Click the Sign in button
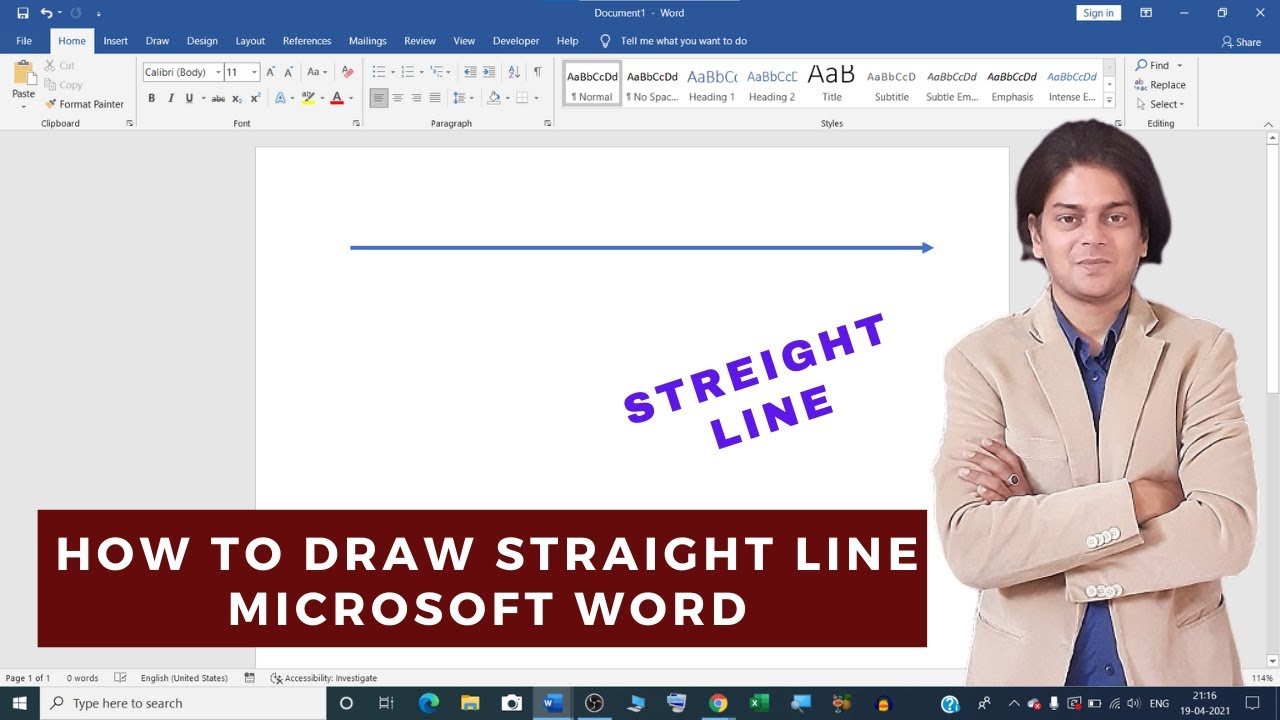The image size is (1280, 720). pyautogui.click(x=1098, y=12)
